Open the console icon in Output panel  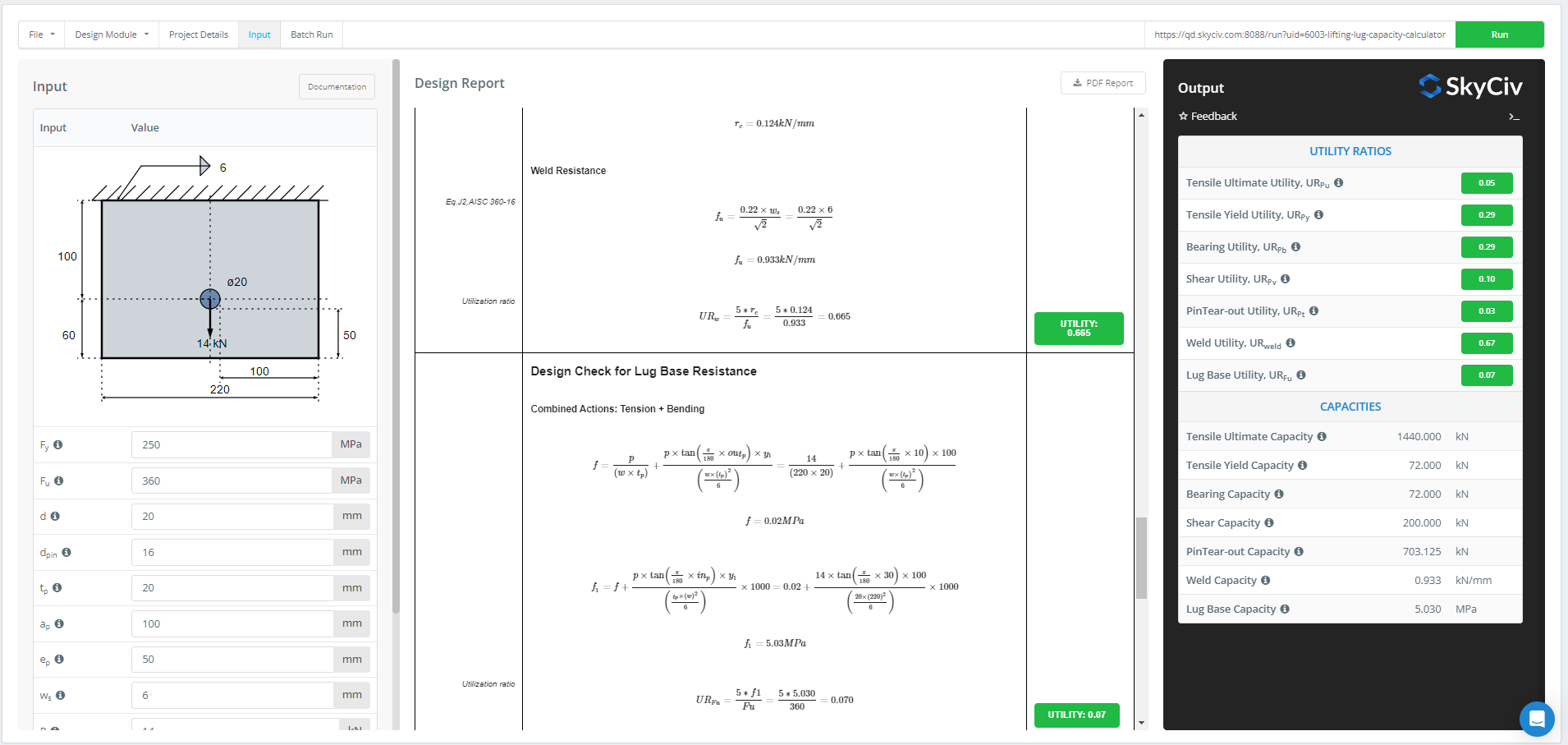1514,117
